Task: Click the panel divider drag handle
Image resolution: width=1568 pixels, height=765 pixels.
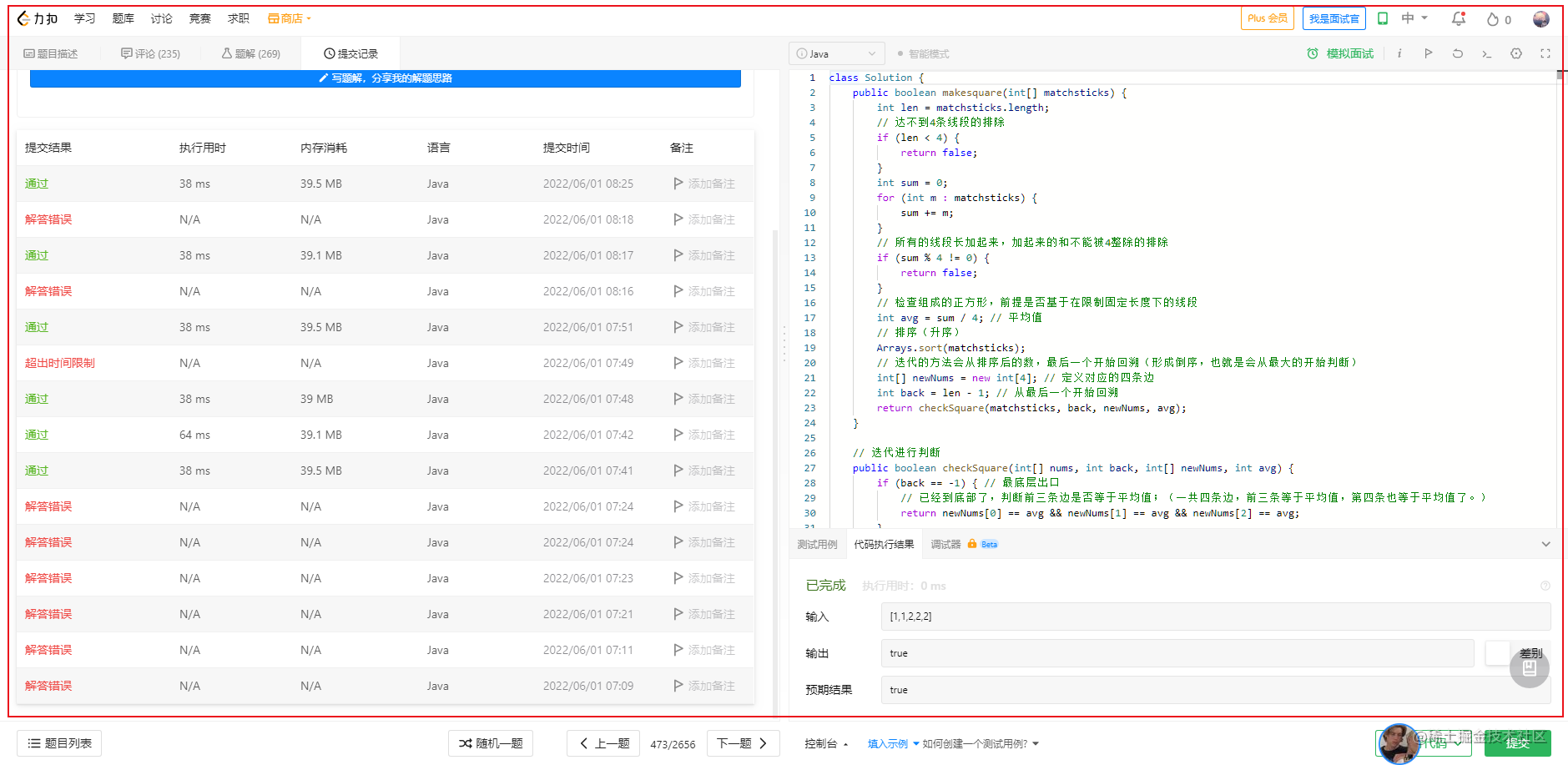Action: point(784,343)
